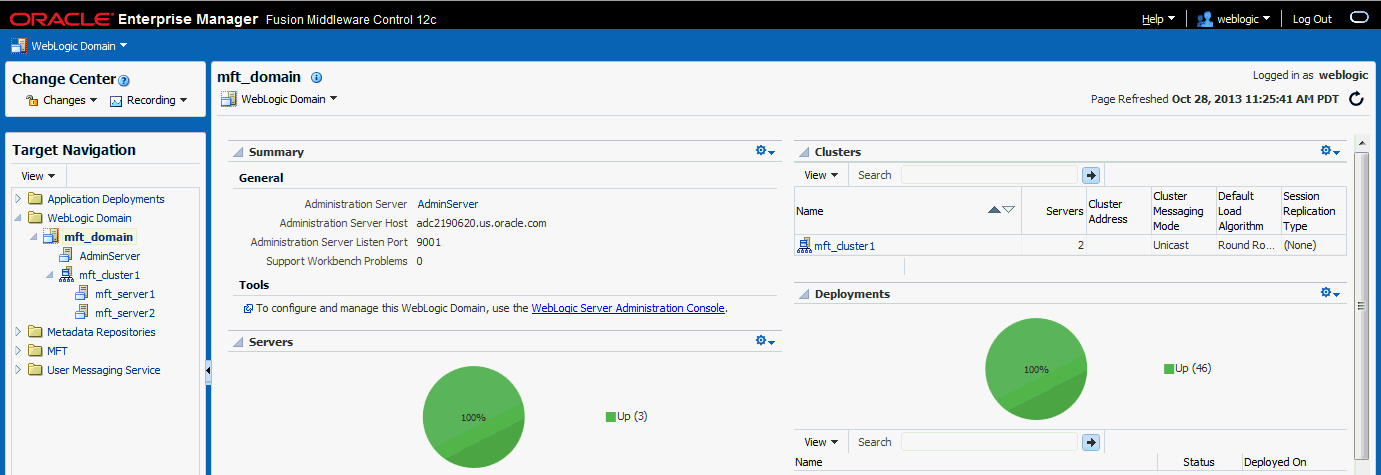Screen dimensions: 1381x475
Task: Open the mft_cluster1 link in Clusters table
Action: (844, 245)
